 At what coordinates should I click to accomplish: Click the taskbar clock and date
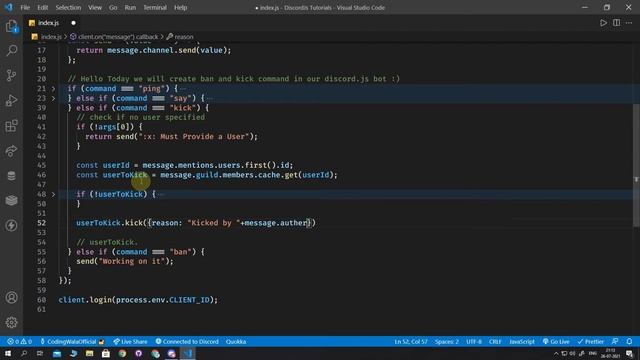[x=611, y=353]
